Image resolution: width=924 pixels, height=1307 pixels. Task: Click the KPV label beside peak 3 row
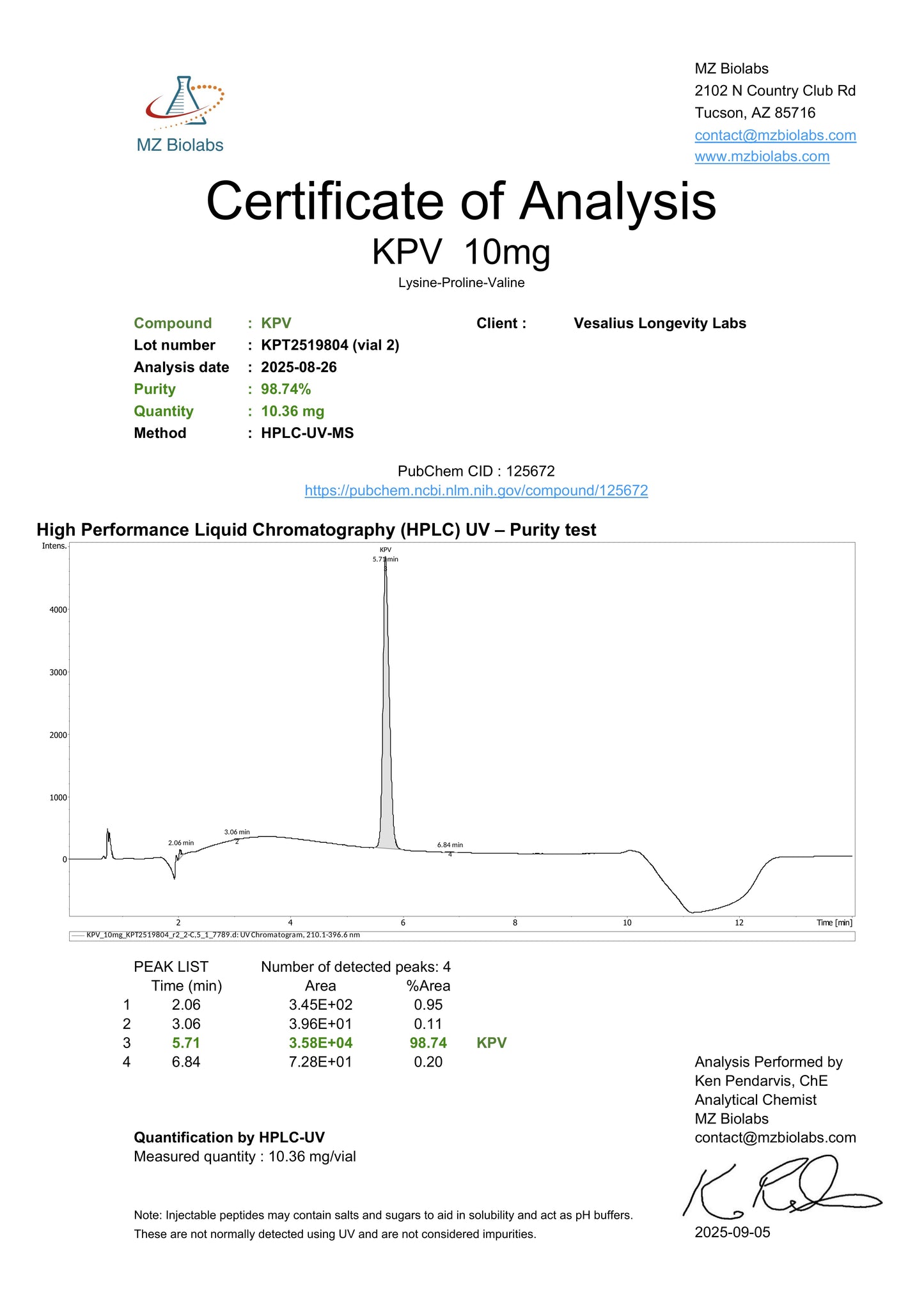[x=491, y=1043]
